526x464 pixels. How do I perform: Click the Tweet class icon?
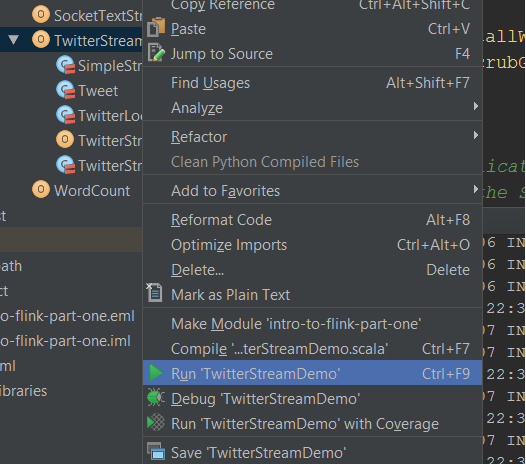(65, 90)
